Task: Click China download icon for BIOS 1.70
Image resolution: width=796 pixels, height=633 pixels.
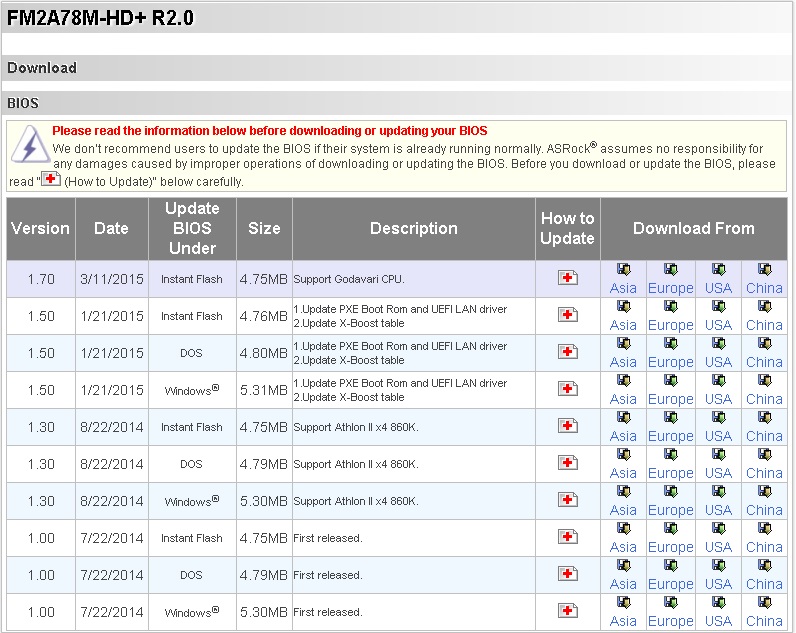Action: coord(765,270)
